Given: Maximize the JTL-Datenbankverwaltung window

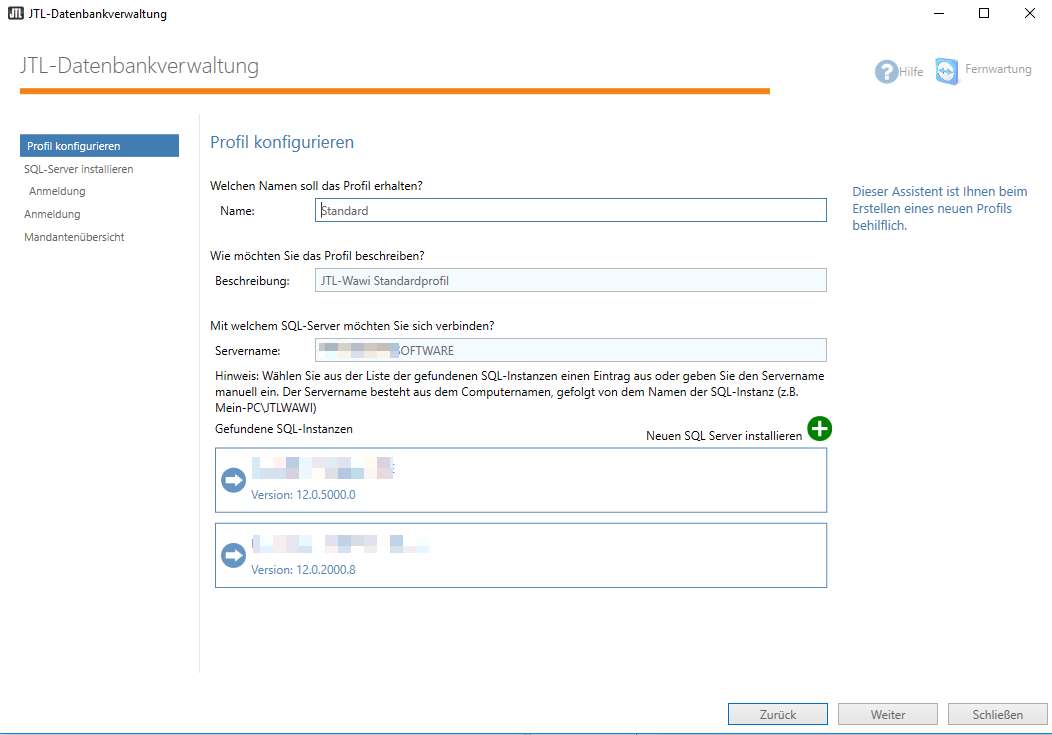Looking at the screenshot, I should coord(984,13).
